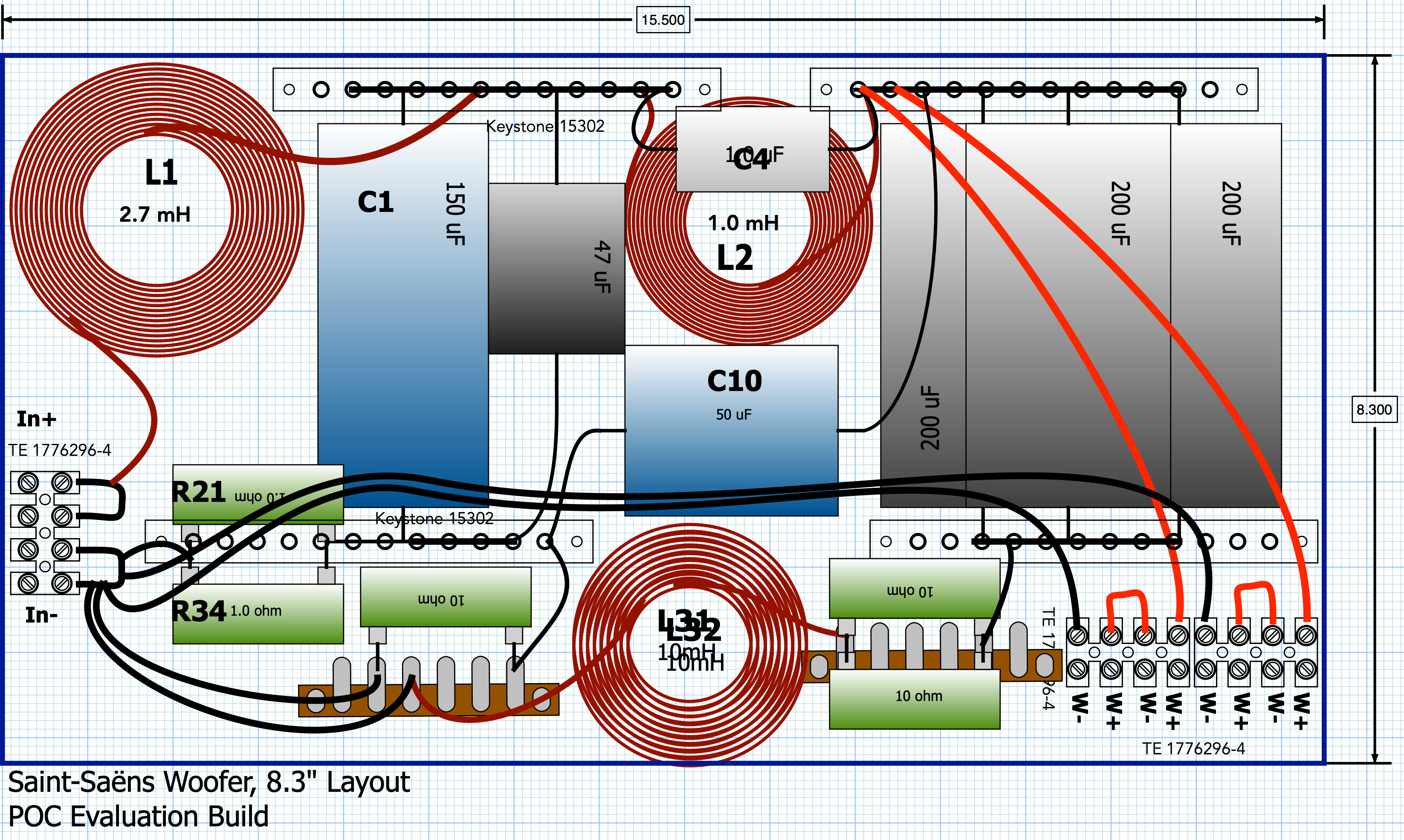The image size is (1404, 840).
Task: Click the leftmost W- terminal label
Action: coord(1079,707)
